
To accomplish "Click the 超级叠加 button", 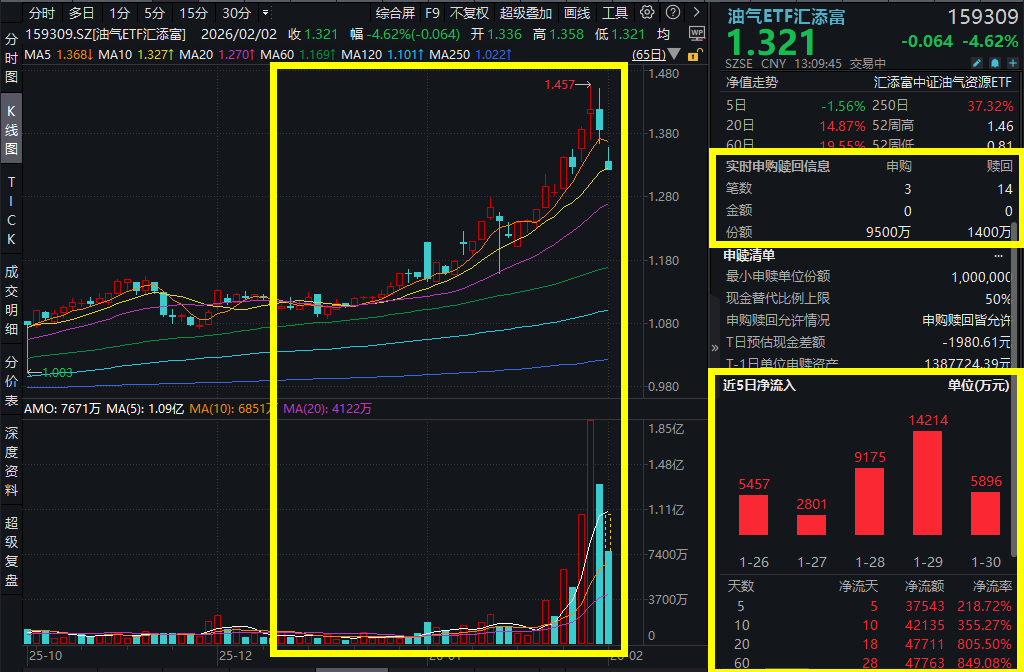I will pyautogui.click(x=526, y=12).
